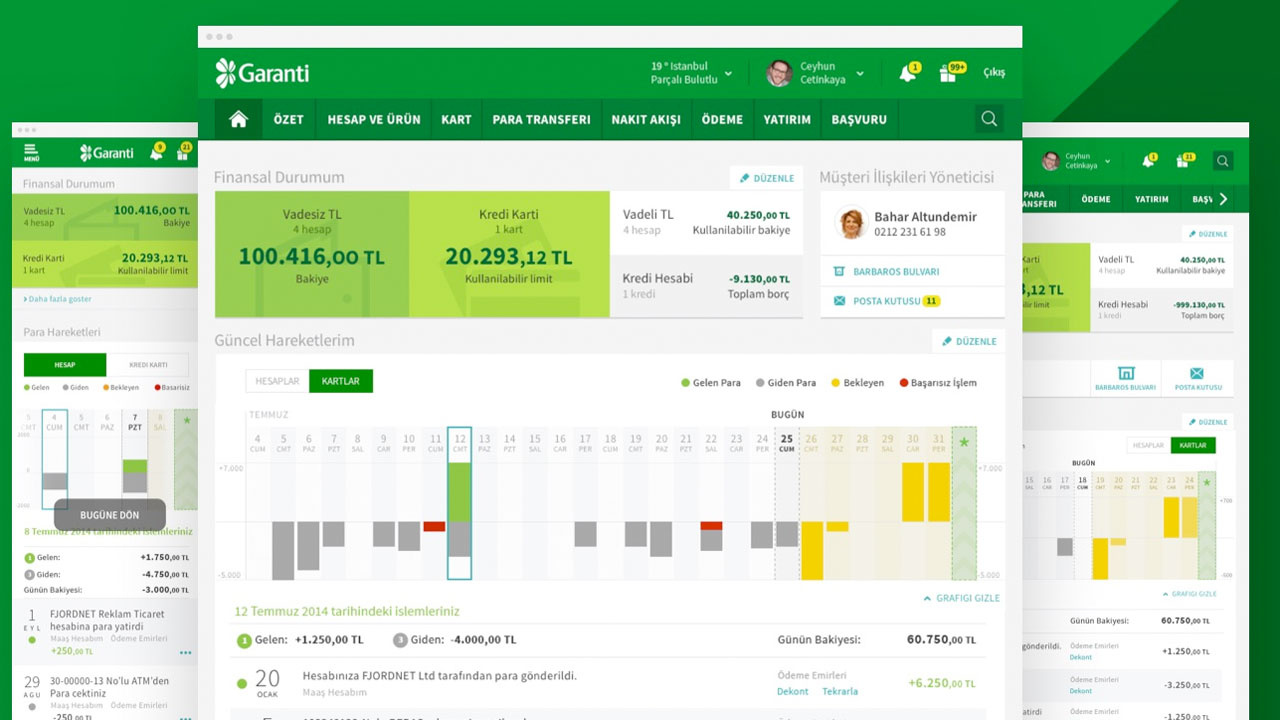Image resolution: width=1280 pixels, height=720 pixels.
Task: Expand Daha fazla goster in the left window
Action: click(x=57, y=299)
